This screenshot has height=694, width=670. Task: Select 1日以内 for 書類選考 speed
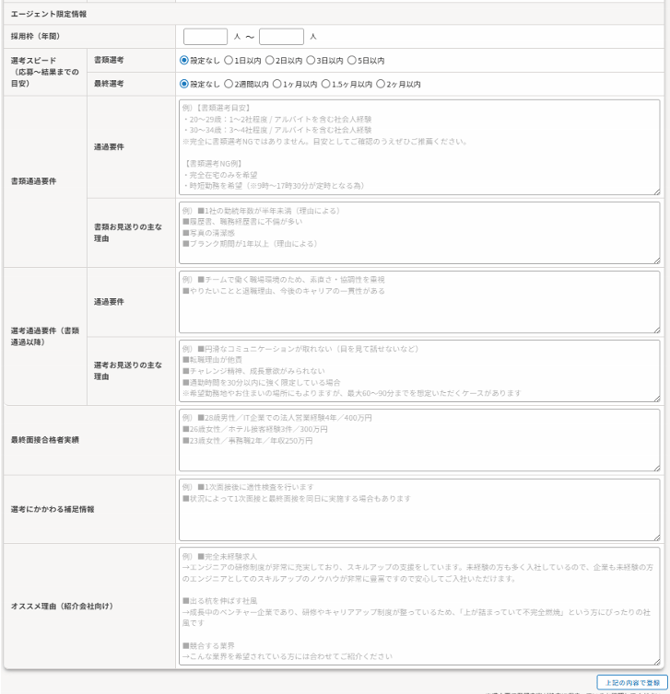(x=228, y=60)
